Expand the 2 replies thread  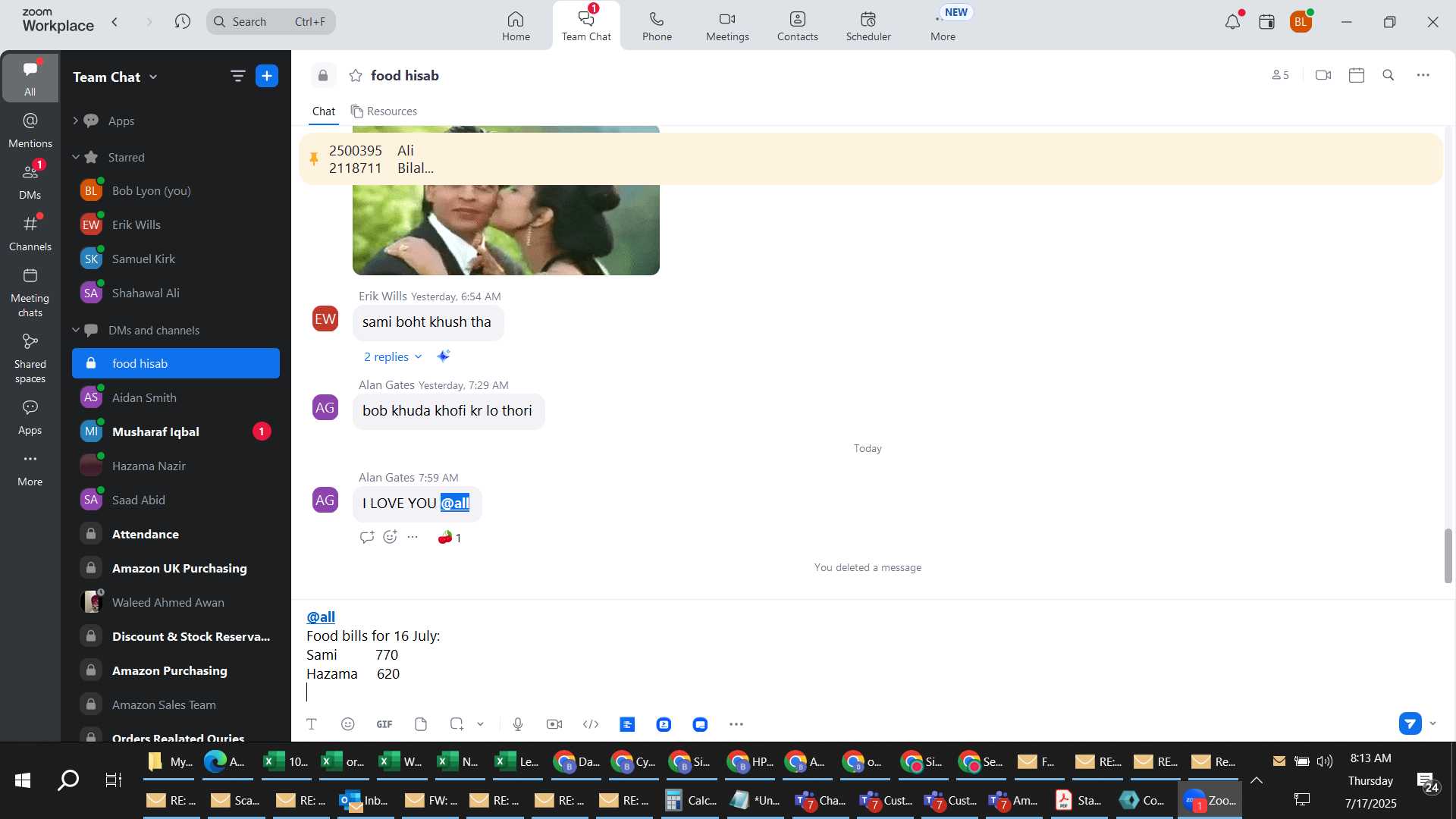pyautogui.click(x=392, y=356)
